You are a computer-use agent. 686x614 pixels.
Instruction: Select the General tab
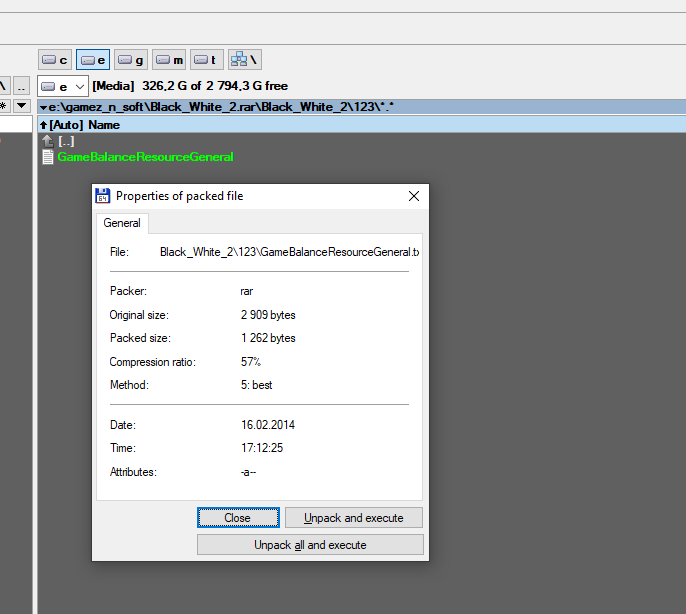tap(122, 223)
